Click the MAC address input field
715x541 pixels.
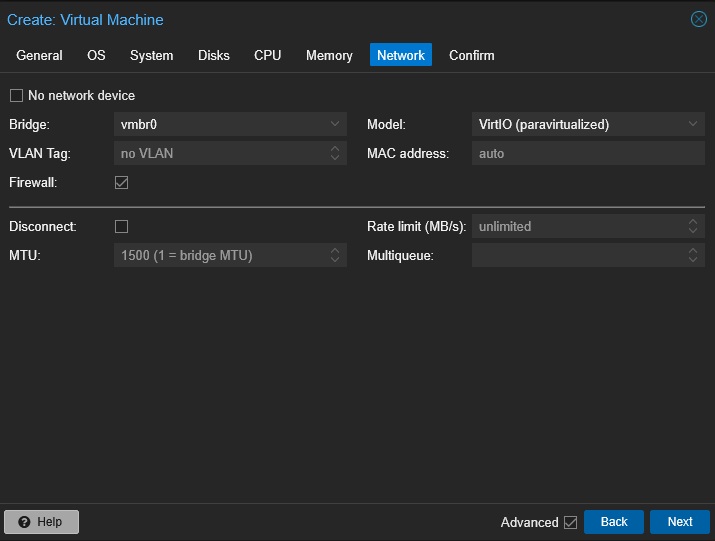point(587,154)
